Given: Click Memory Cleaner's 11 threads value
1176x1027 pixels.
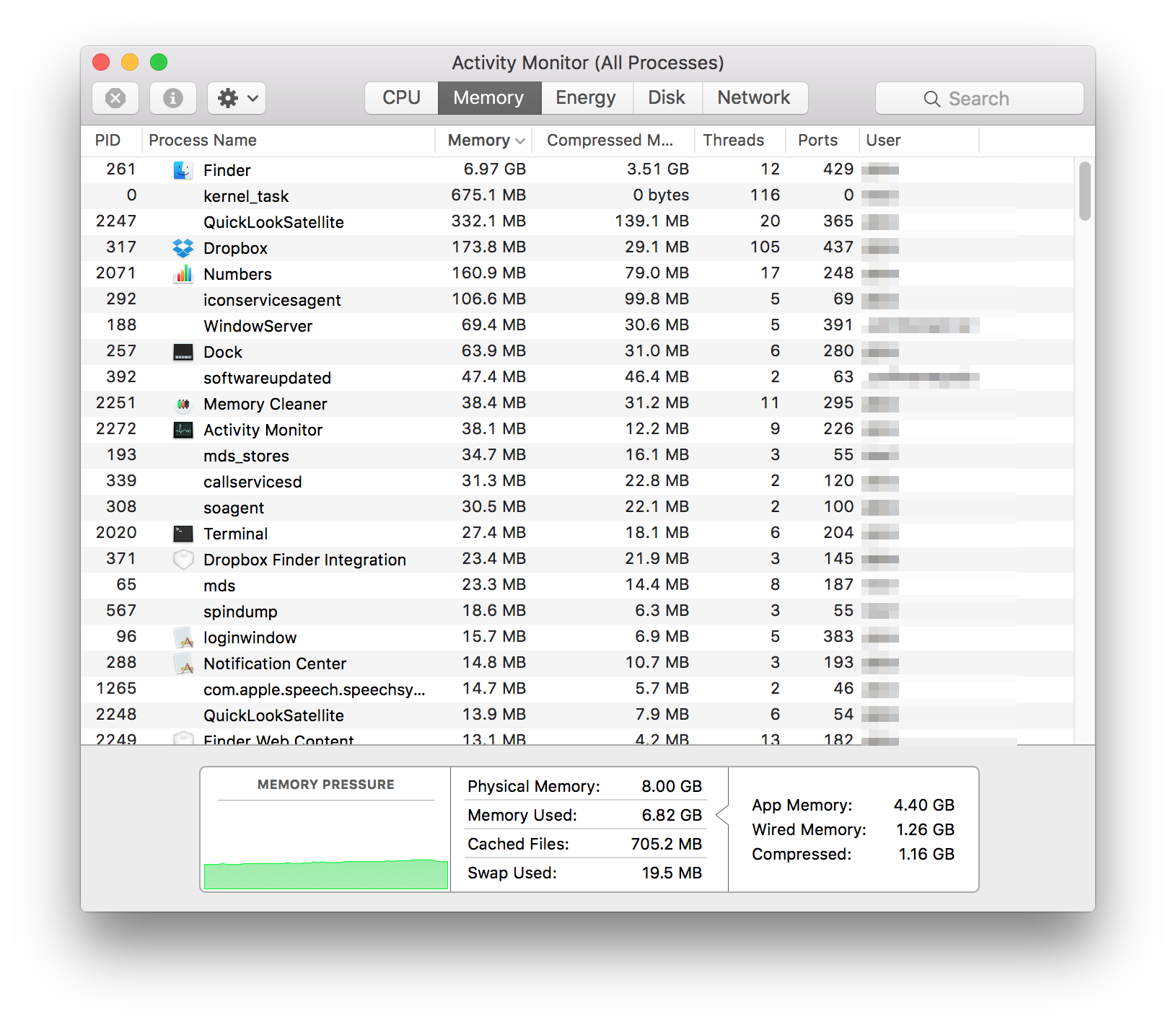Looking at the screenshot, I should click(x=770, y=403).
